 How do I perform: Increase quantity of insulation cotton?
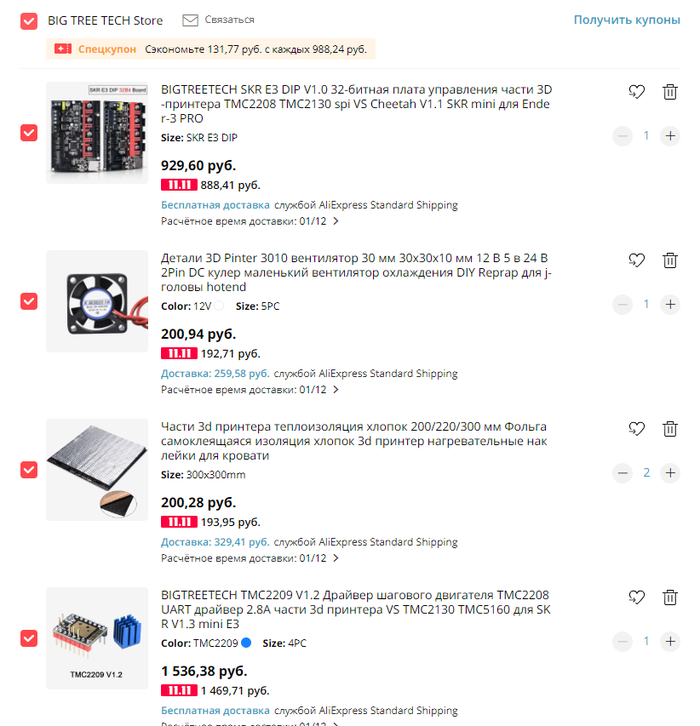670,473
